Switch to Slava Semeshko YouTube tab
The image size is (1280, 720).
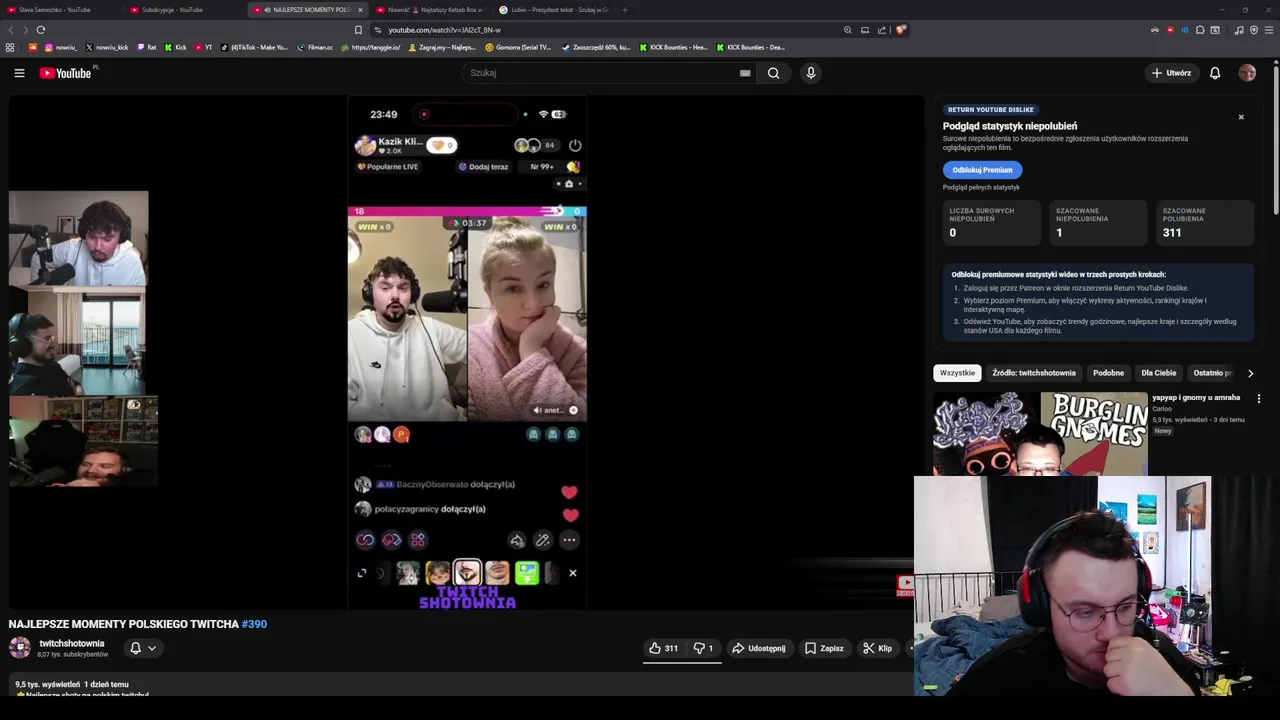pos(60,10)
